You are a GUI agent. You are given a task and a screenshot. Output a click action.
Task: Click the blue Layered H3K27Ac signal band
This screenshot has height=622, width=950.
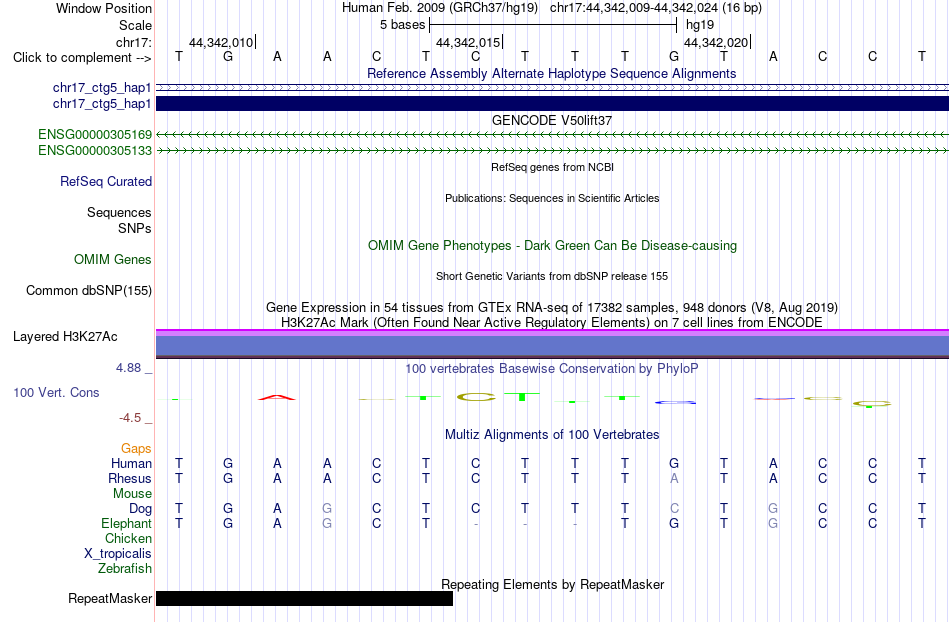[x=552, y=345]
